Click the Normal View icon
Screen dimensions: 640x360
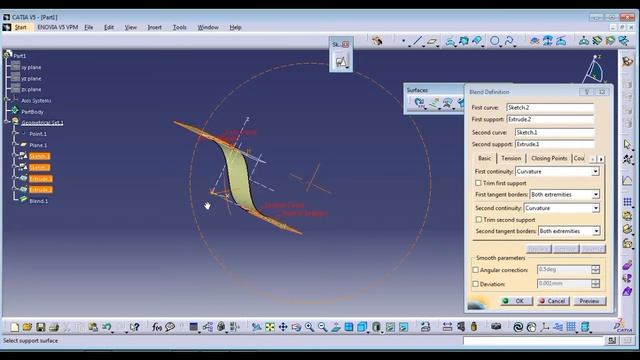(336, 327)
